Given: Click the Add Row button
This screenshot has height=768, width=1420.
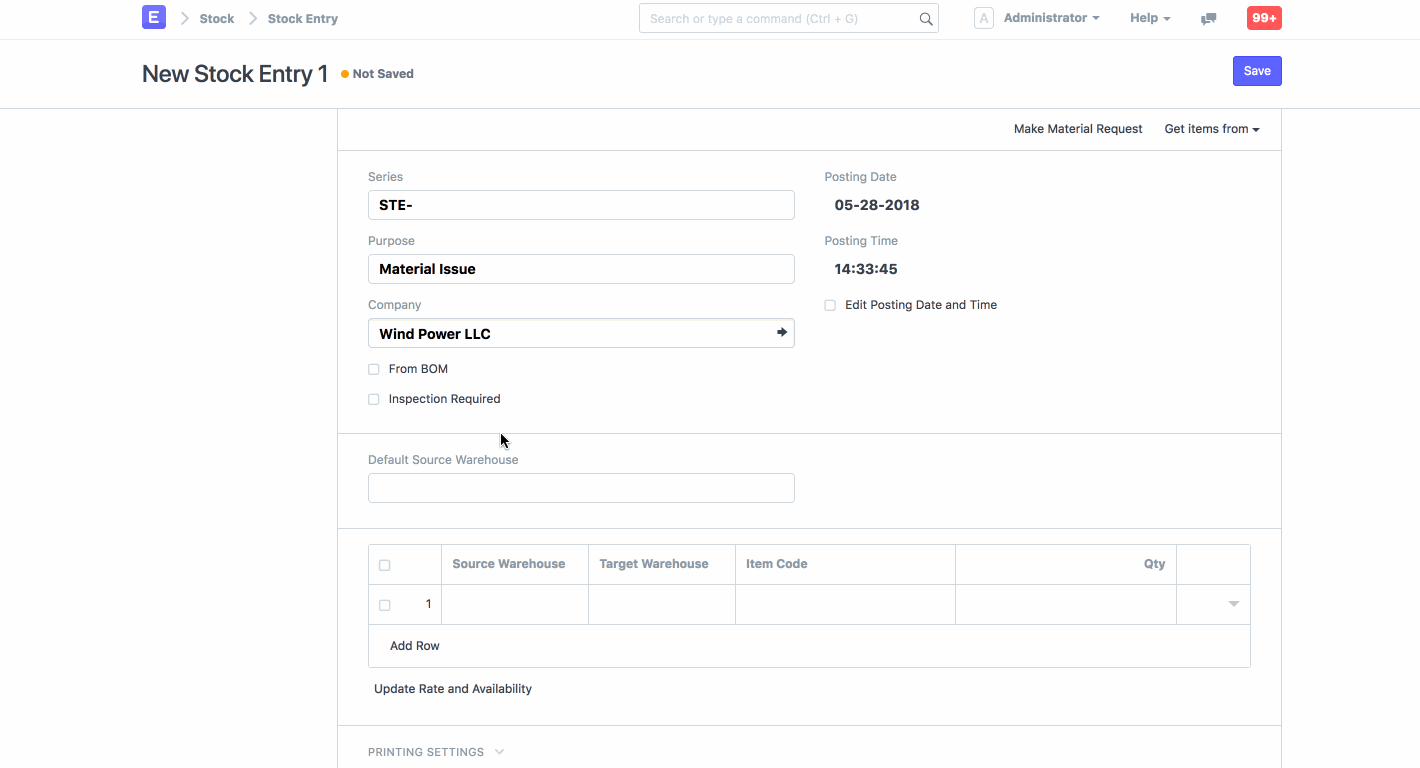Looking at the screenshot, I should (415, 646).
